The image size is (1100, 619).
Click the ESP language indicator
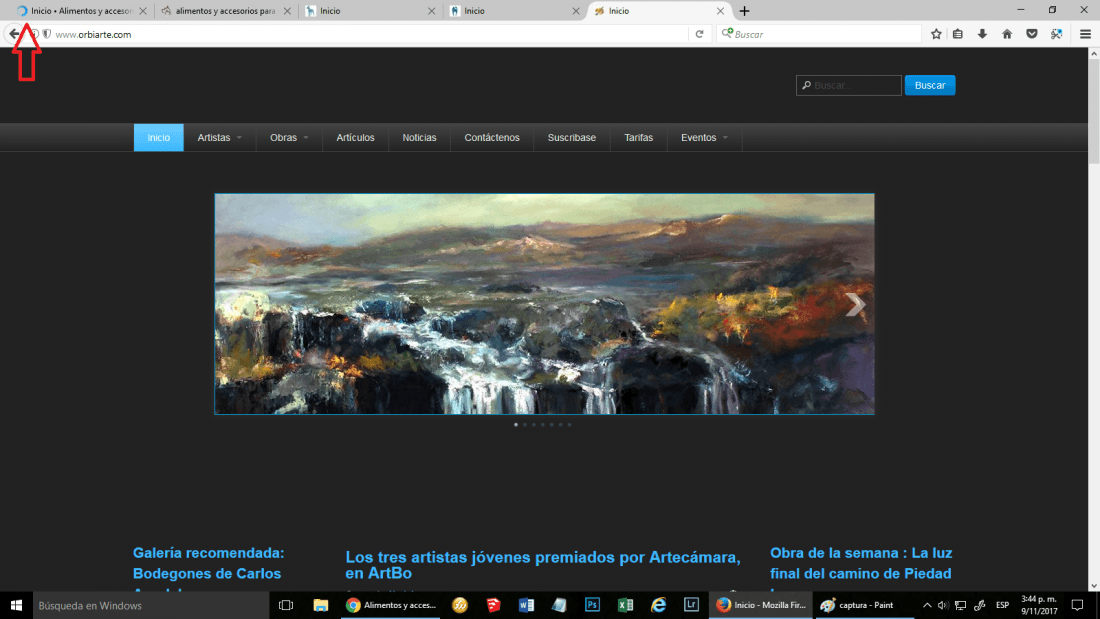coord(1002,605)
